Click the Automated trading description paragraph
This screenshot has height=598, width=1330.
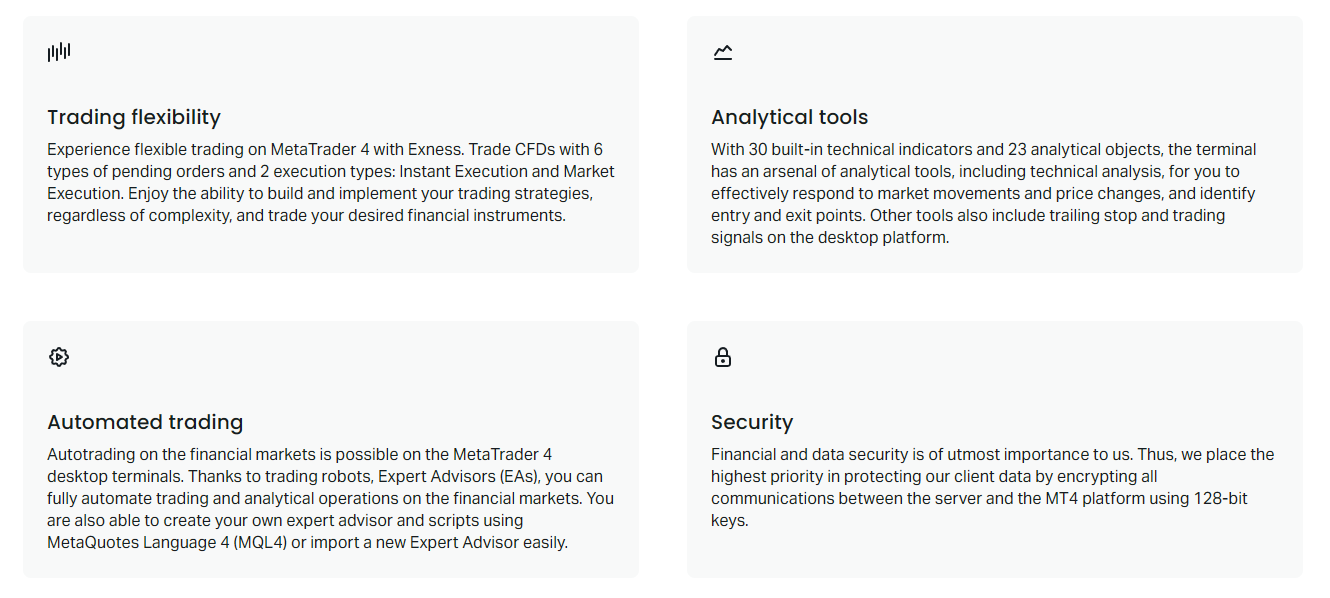tap(330, 498)
